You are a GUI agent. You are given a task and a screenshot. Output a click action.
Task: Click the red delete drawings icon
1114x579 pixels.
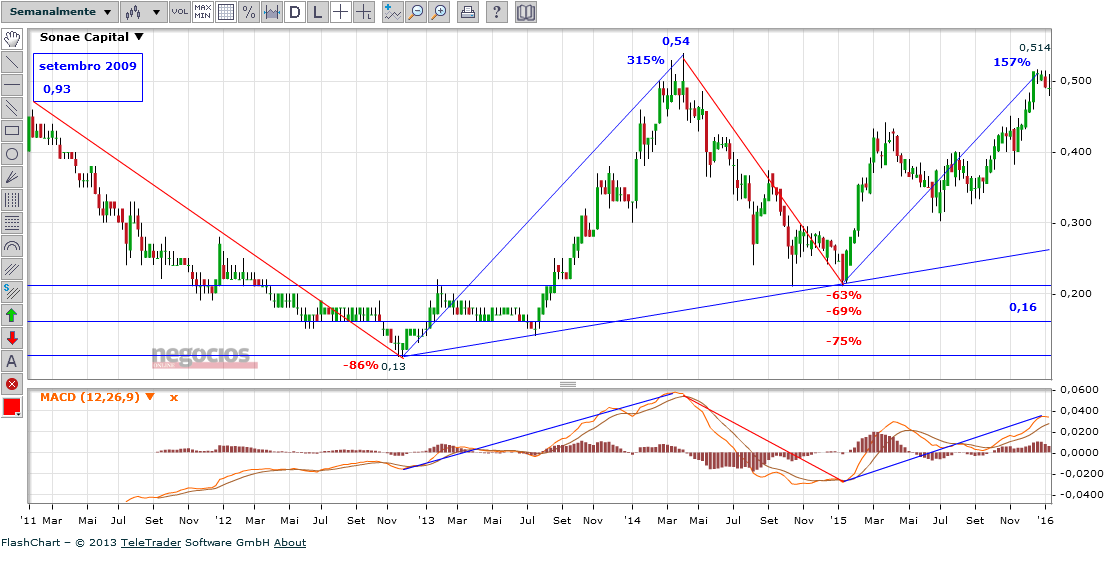(x=12, y=384)
